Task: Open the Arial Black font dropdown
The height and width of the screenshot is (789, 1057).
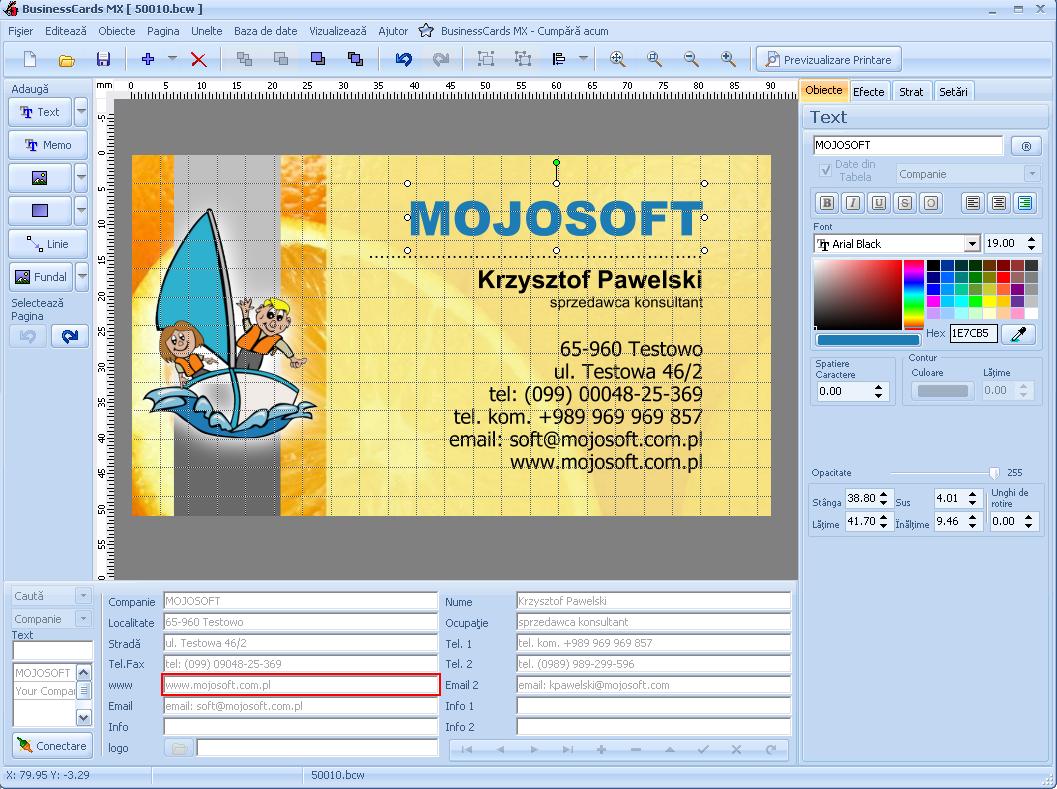Action: click(971, 243)
